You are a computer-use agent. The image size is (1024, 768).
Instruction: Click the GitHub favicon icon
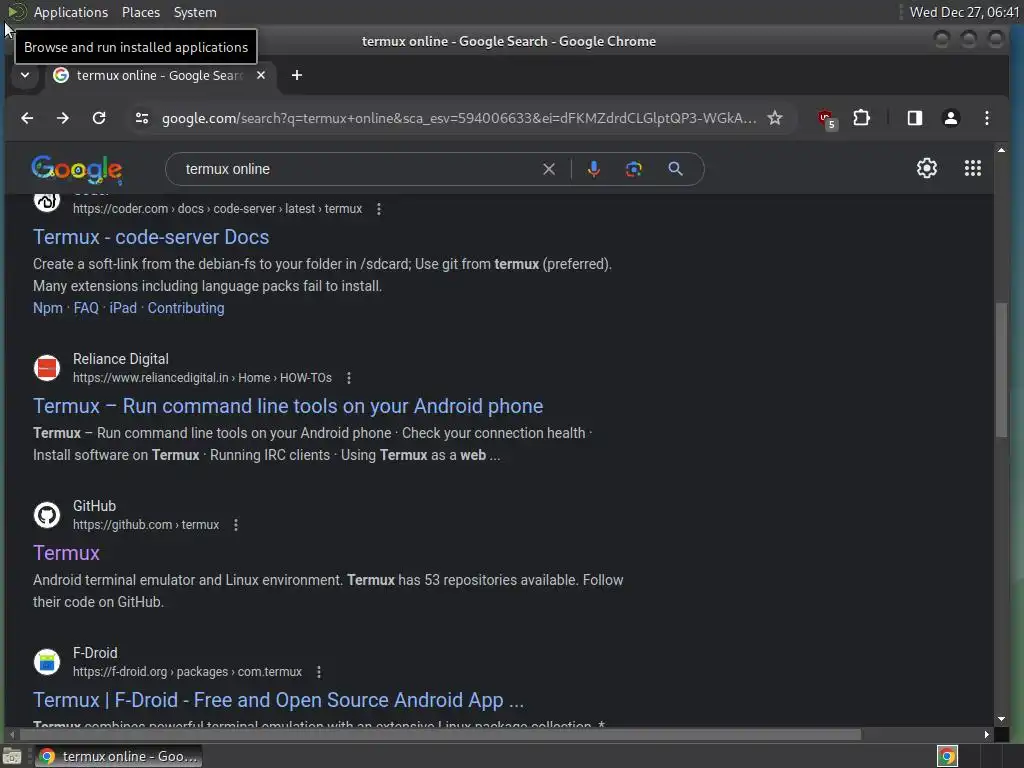47,515
